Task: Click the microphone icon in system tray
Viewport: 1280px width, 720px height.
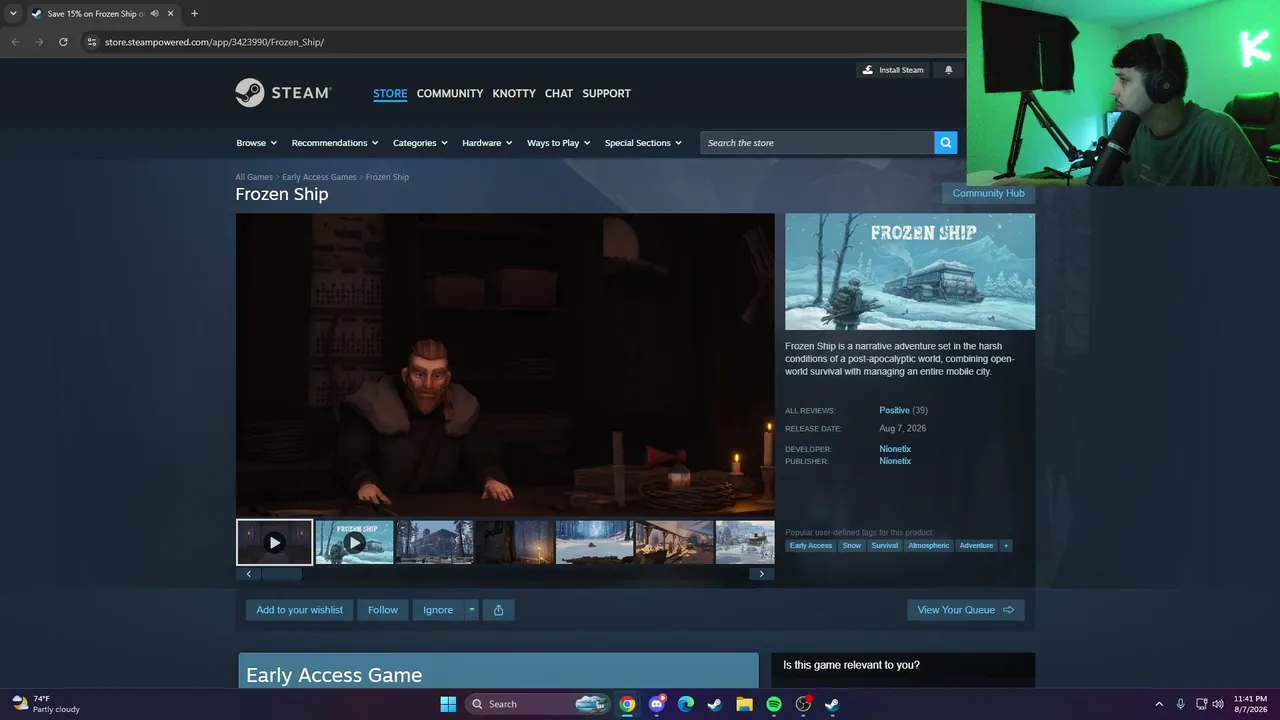Action: coord(1181,704)
